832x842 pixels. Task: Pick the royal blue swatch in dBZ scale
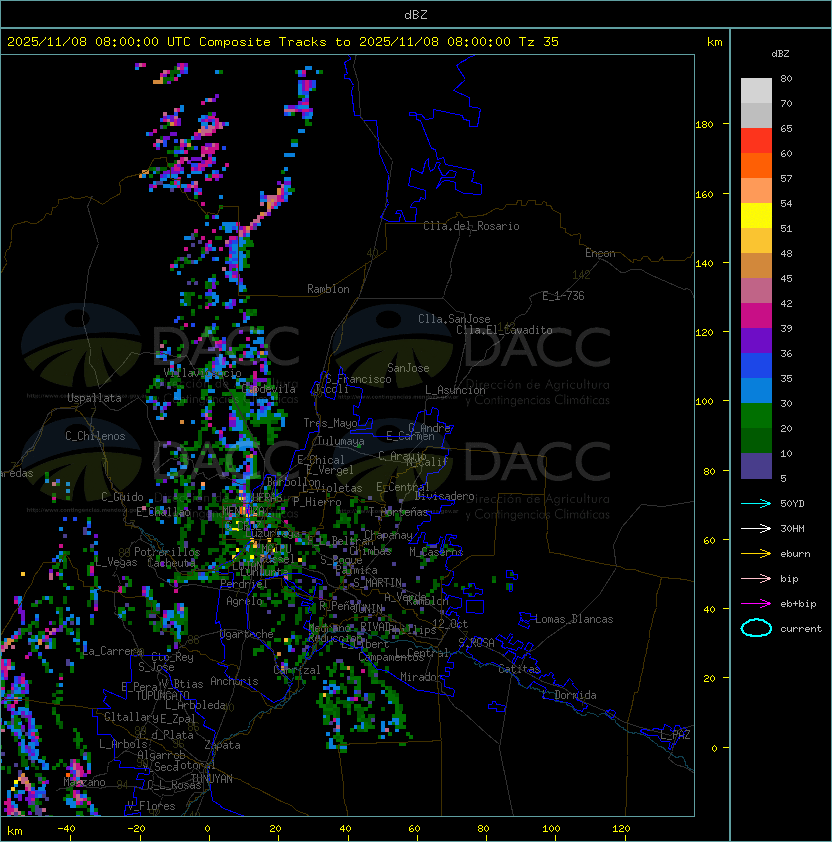[756, 366]
